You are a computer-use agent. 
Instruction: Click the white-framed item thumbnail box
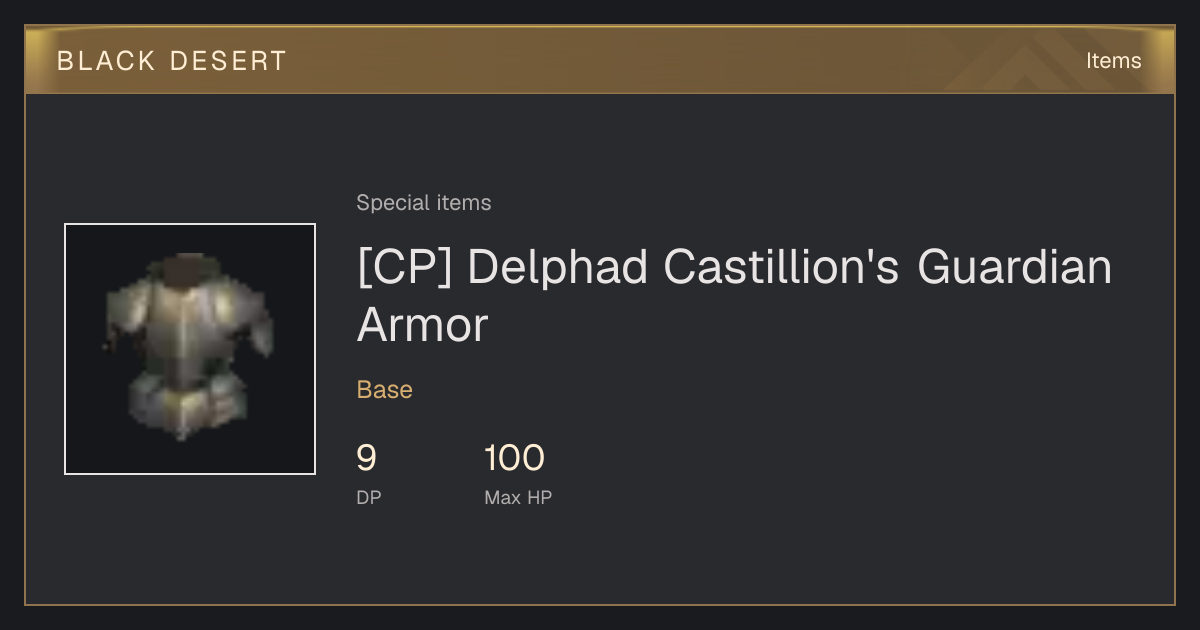pyautogui.click(x=190, y=349)
